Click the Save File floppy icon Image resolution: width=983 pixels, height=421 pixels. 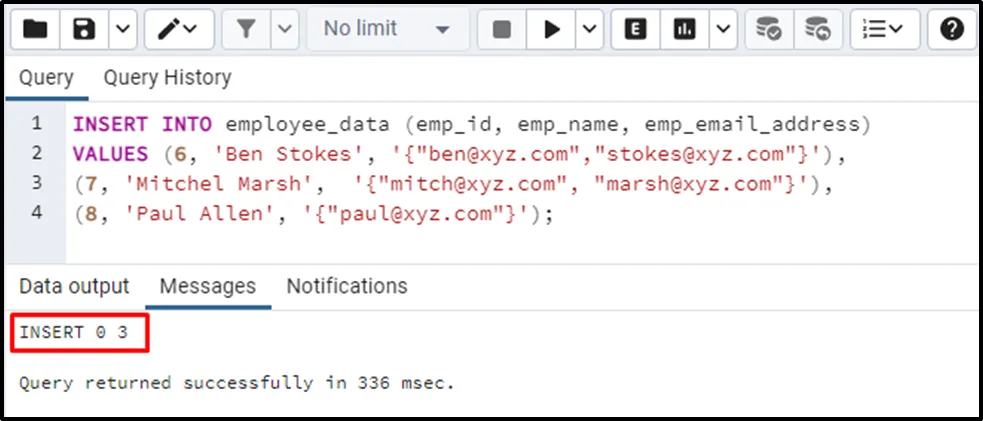pyautogui.click(x=84, y=30)
